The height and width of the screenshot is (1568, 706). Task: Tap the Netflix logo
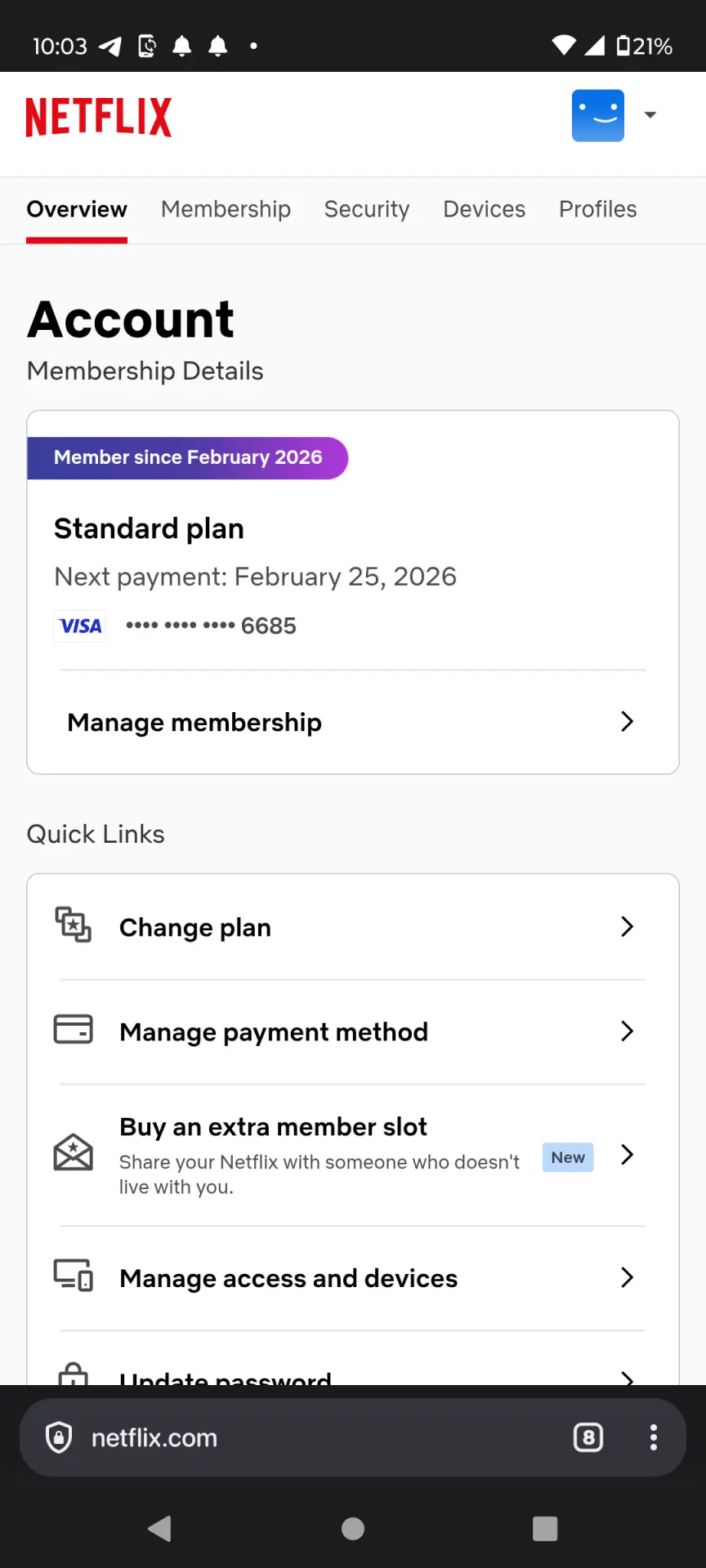coord(99,117)
